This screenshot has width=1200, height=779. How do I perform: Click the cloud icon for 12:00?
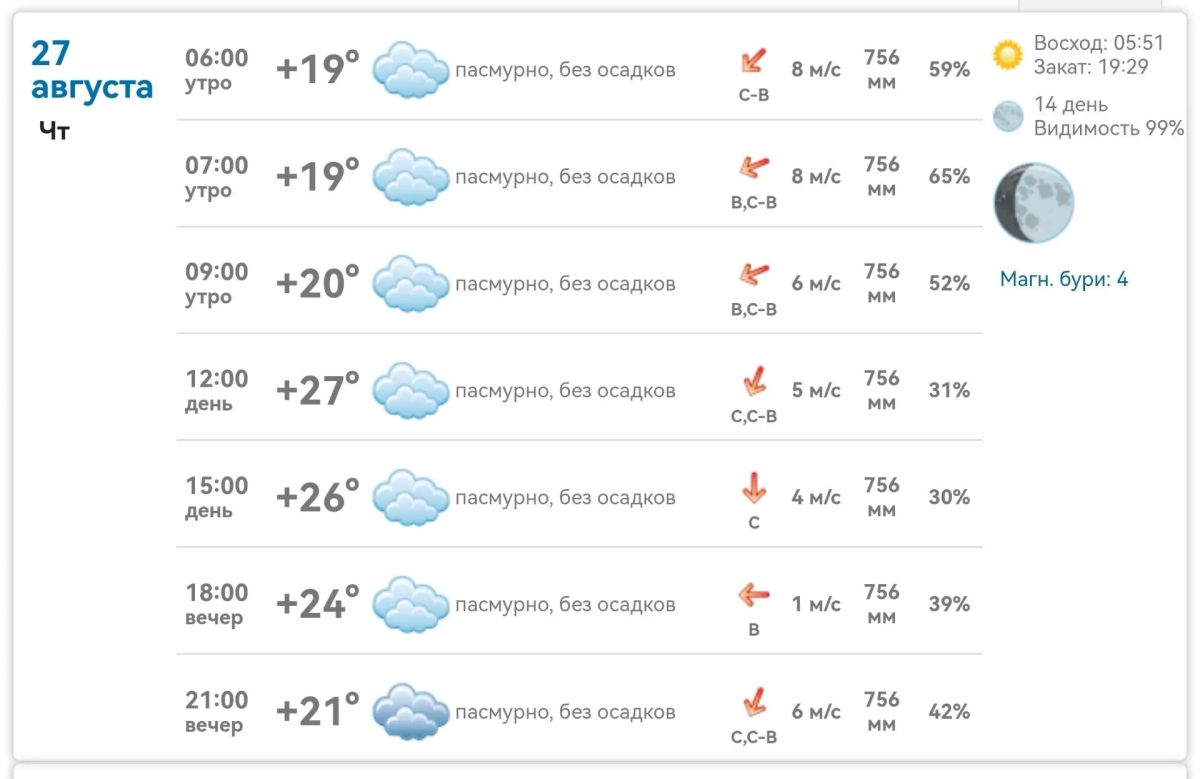point(410,391)
